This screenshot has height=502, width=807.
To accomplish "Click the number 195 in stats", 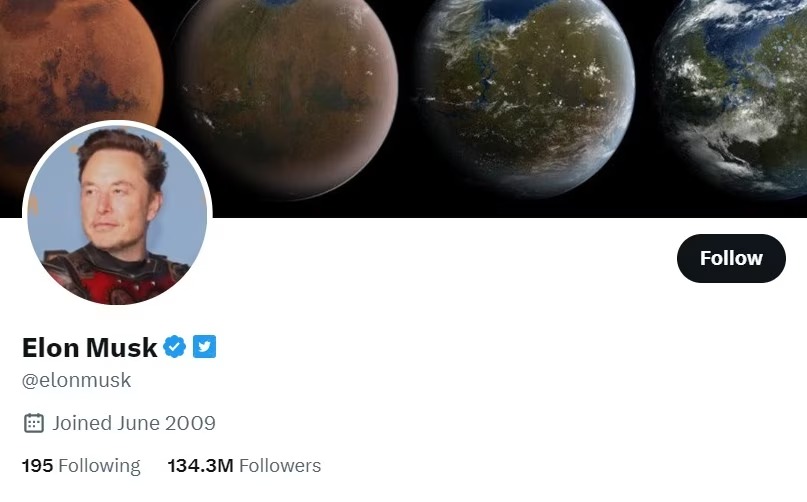I will pyautogui.click(x=37, y=465).
